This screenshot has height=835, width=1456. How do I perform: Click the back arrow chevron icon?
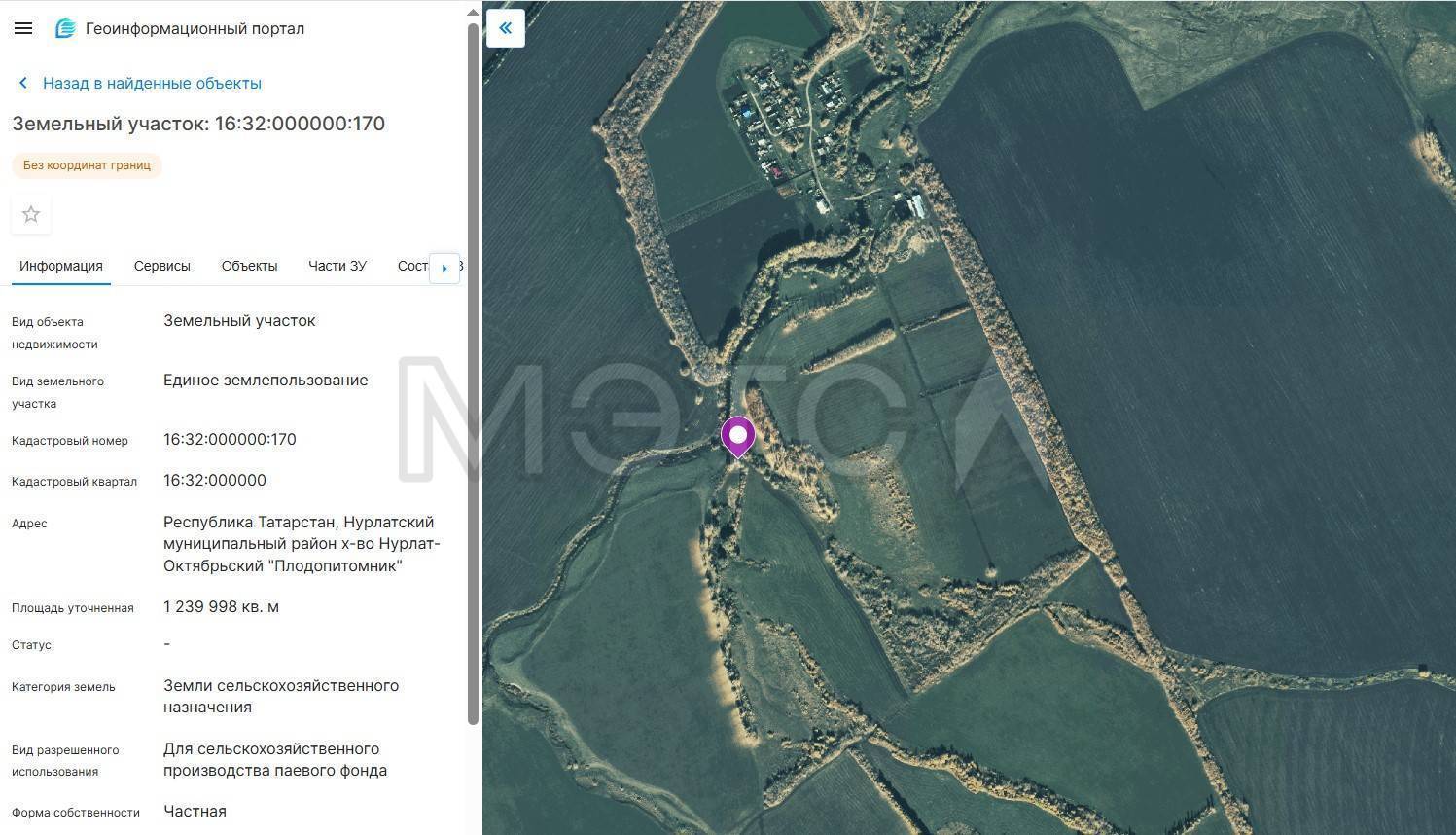click(x=23, y=84)
